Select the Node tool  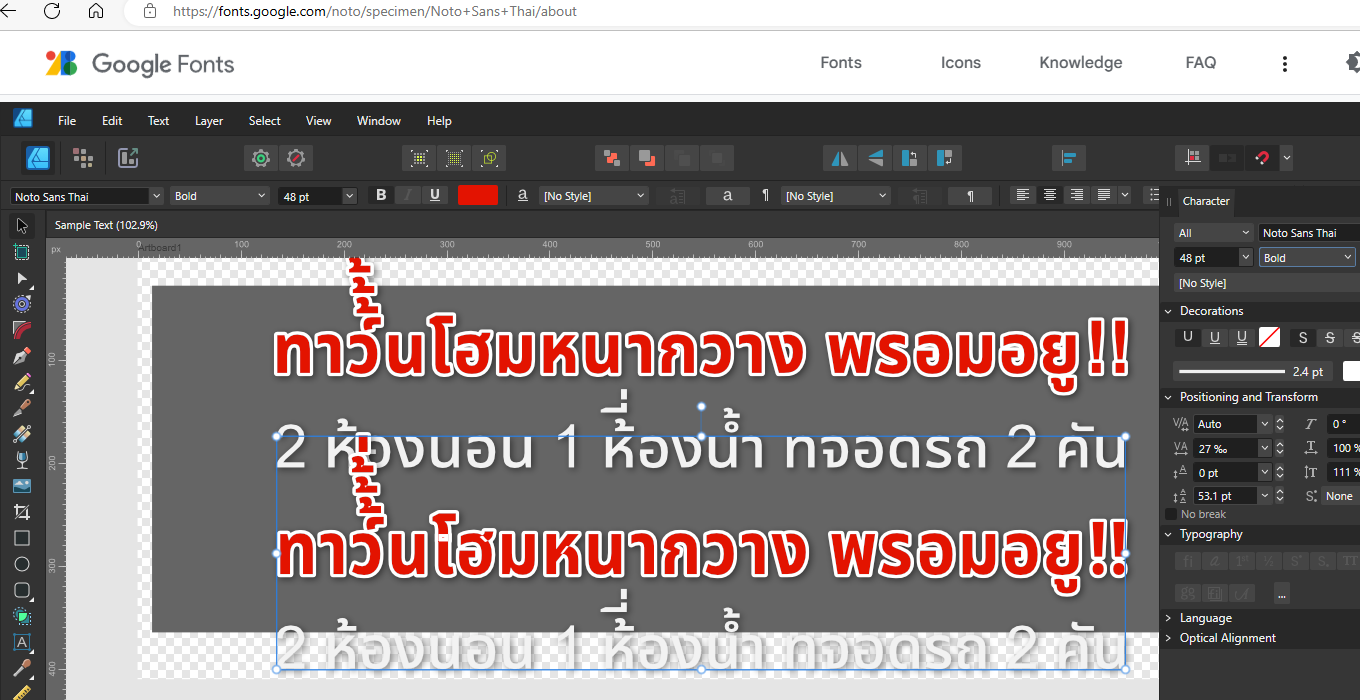click(22, 278)
